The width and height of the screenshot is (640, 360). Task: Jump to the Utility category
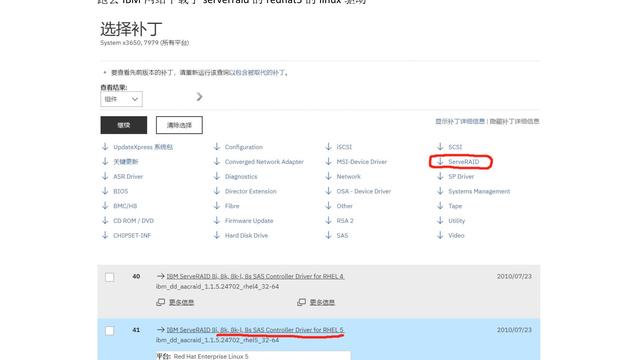point(456,220)
